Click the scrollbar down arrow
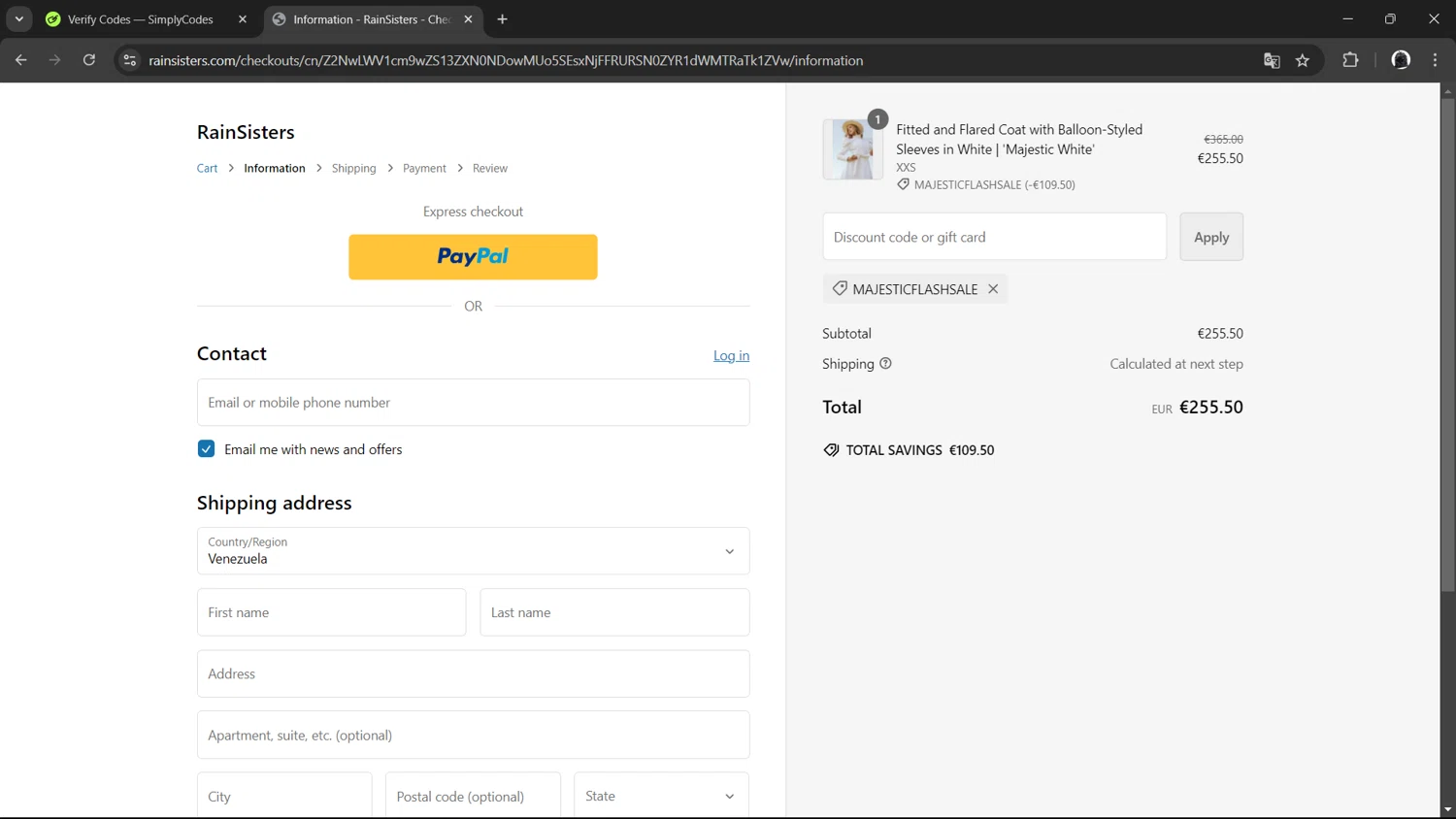 click(x=1447, y=810)
